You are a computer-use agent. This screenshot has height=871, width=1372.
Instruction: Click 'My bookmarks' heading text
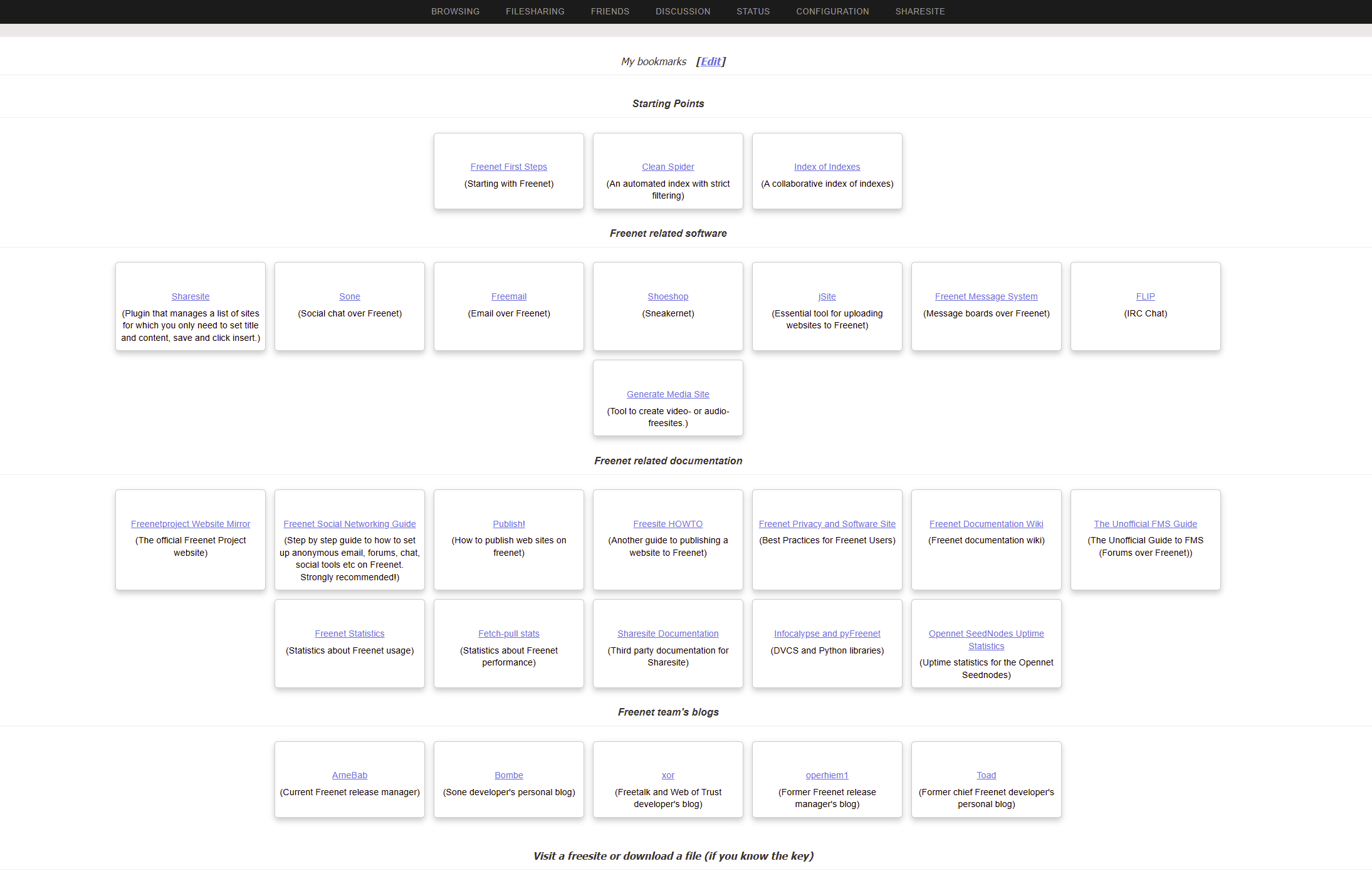(653, 61)
